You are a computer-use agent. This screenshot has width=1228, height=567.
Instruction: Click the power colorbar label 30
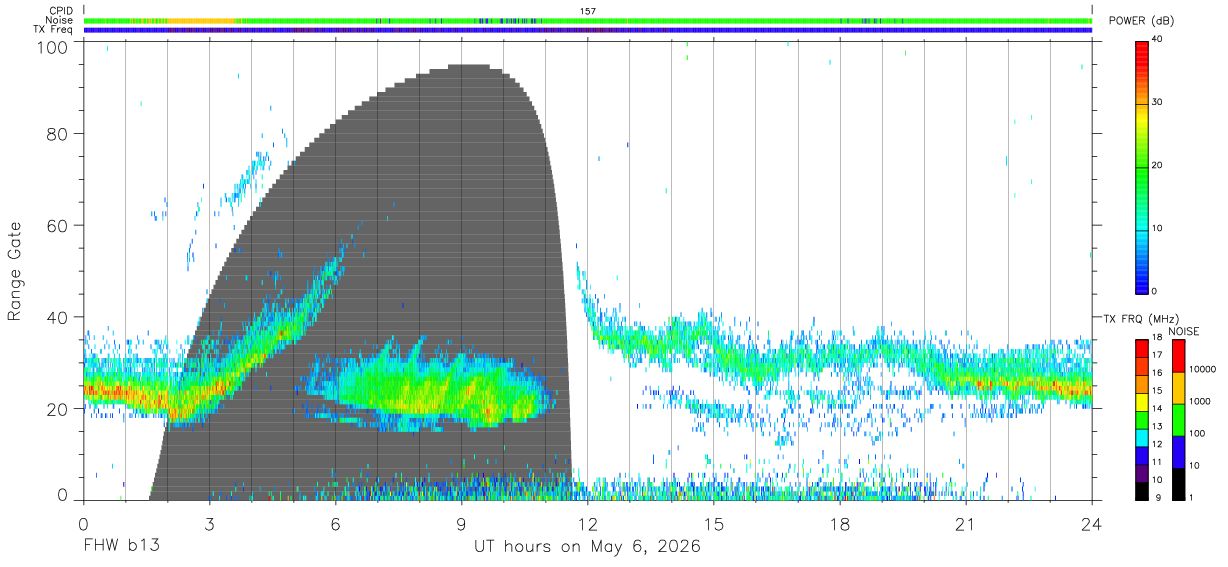(1158, 103)
